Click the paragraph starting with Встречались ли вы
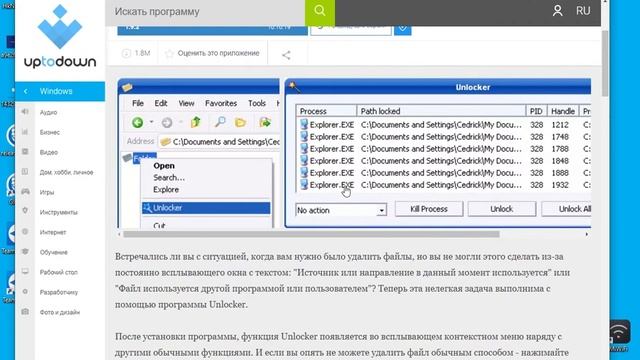This screenshot has width=640, height=360. [x=342, y=280]
